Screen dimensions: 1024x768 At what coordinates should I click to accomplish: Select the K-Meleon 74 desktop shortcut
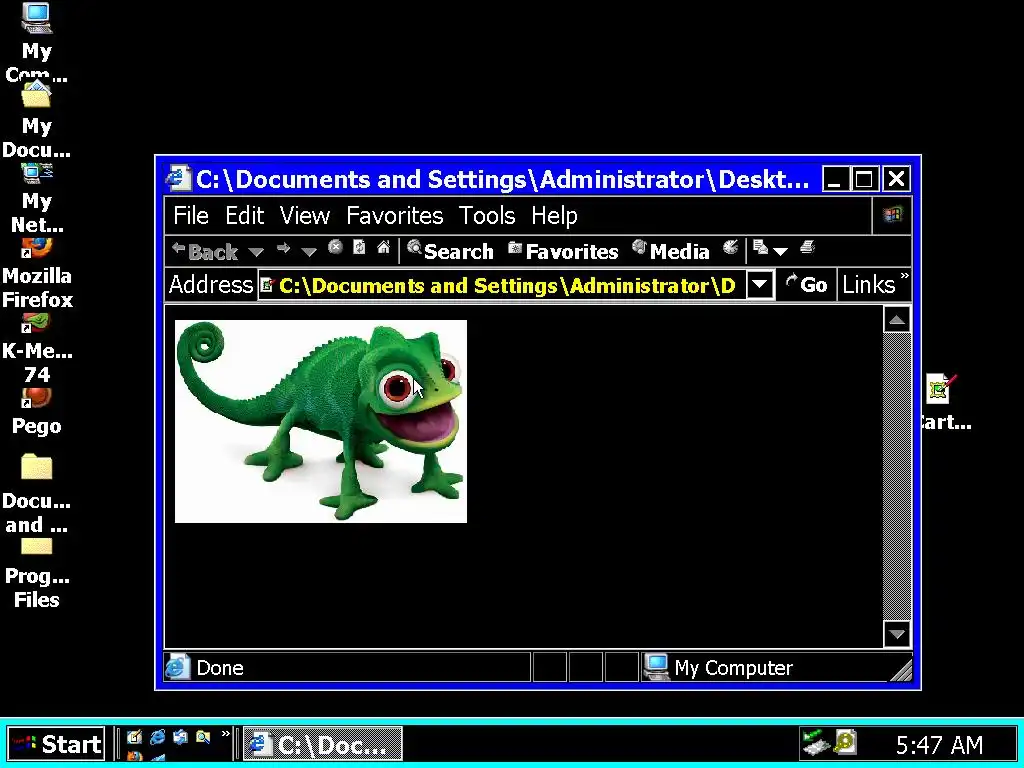click(37, 349)
